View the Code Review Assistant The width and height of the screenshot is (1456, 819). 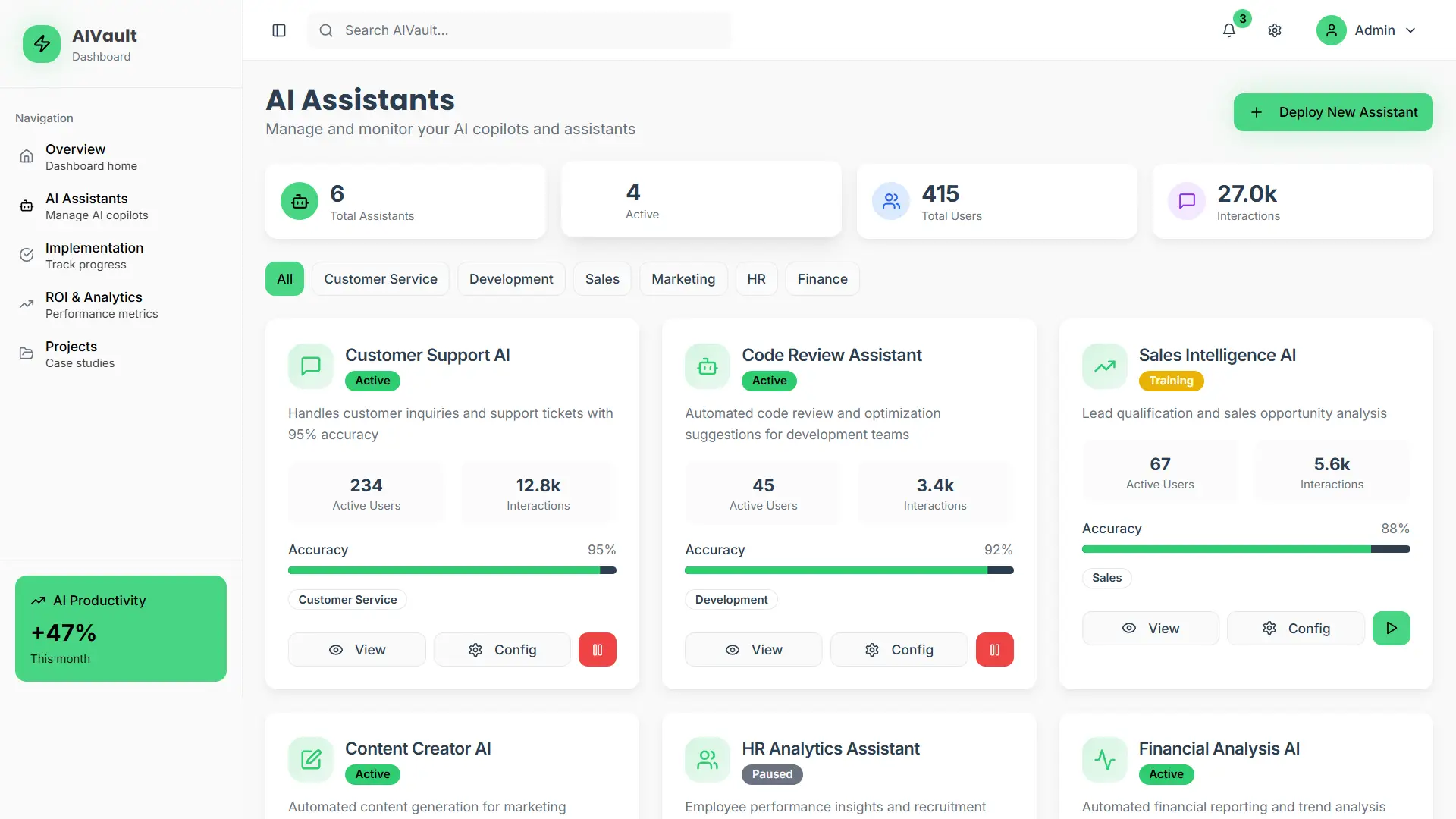pos(754,650)
